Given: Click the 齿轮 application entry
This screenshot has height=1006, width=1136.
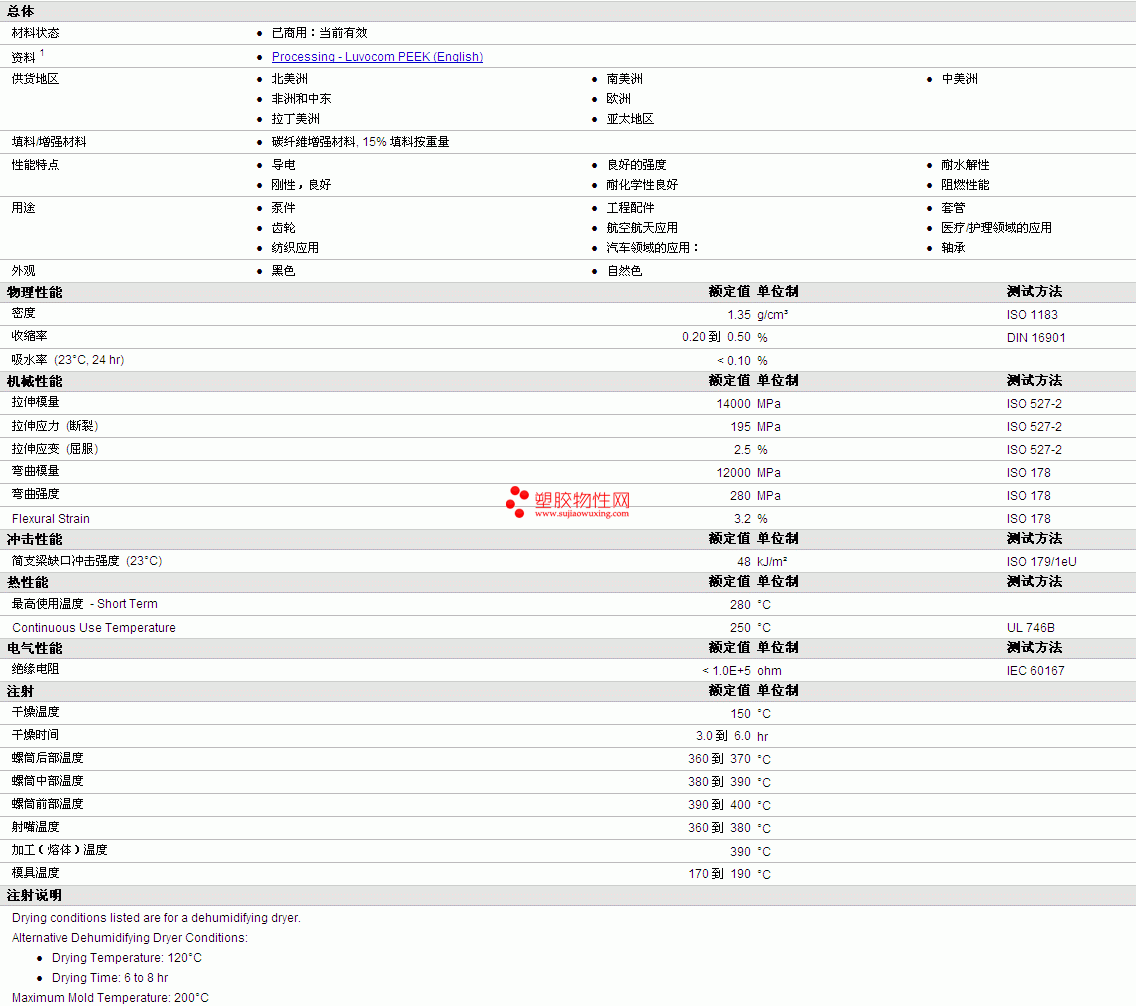Looking at the screenshot, I should pyautogui.click(x=283, y=227).
